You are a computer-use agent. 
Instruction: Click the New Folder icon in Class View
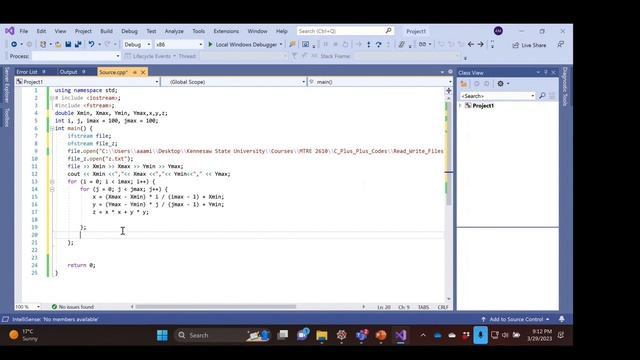click(464, 84)
